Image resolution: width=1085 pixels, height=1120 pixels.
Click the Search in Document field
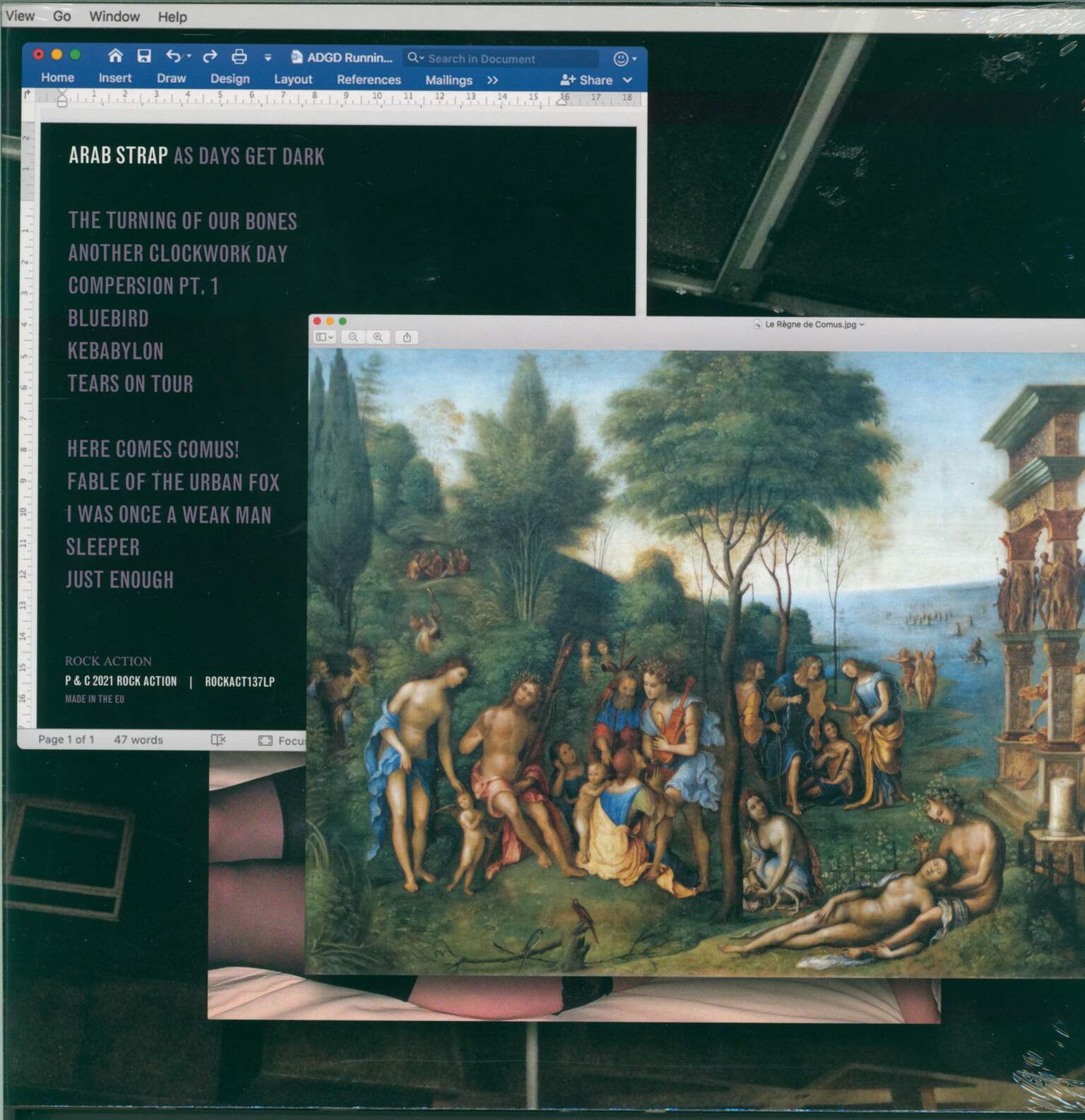501,59
